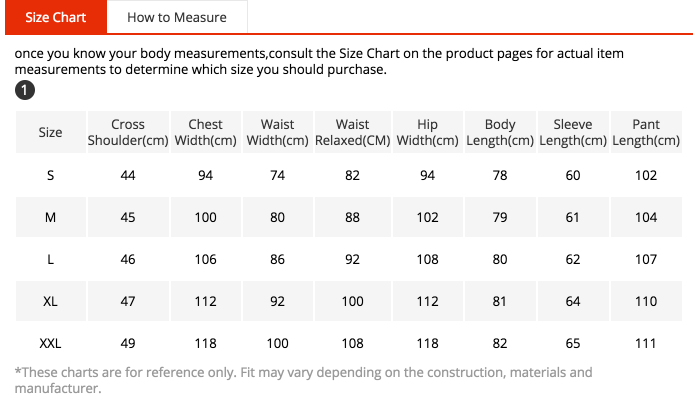Click the Cross Shoulder(cm) column header
Viewport: 696px width, 406px height.
[x=128, y=133]
